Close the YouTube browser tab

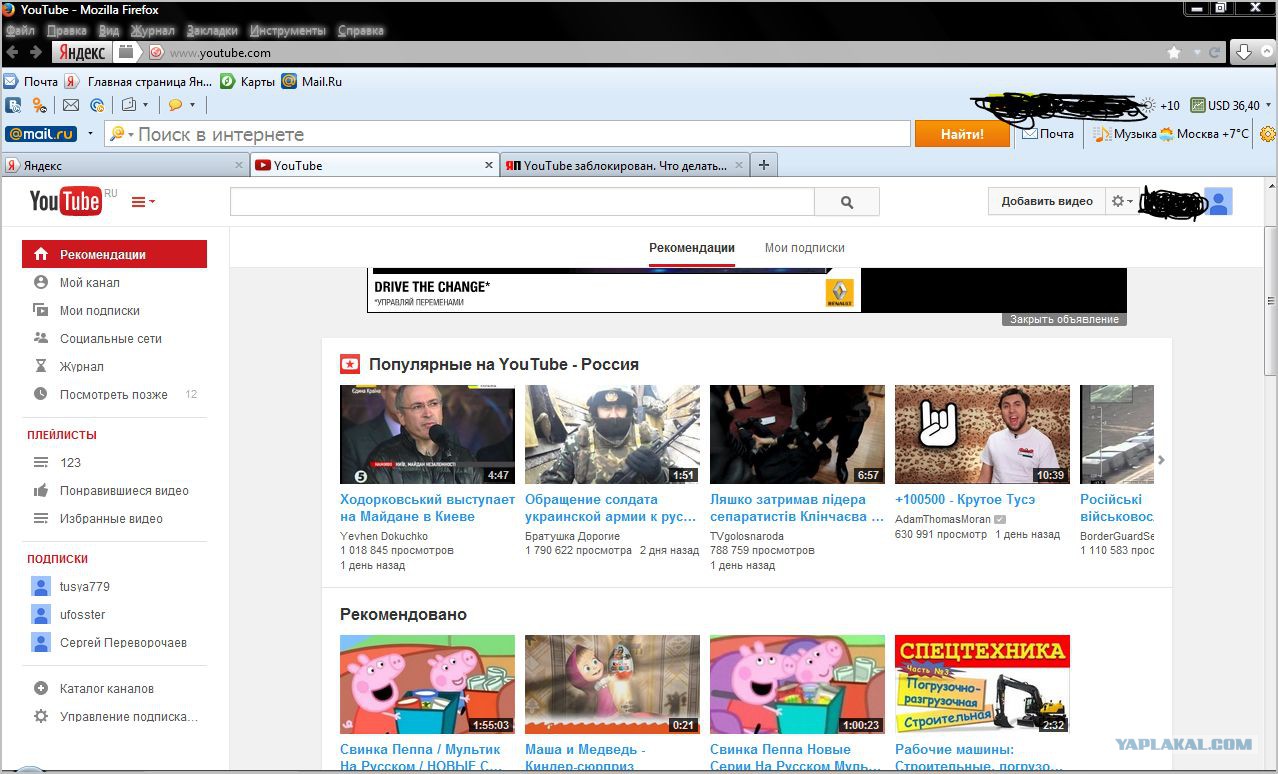coord(489,165)
